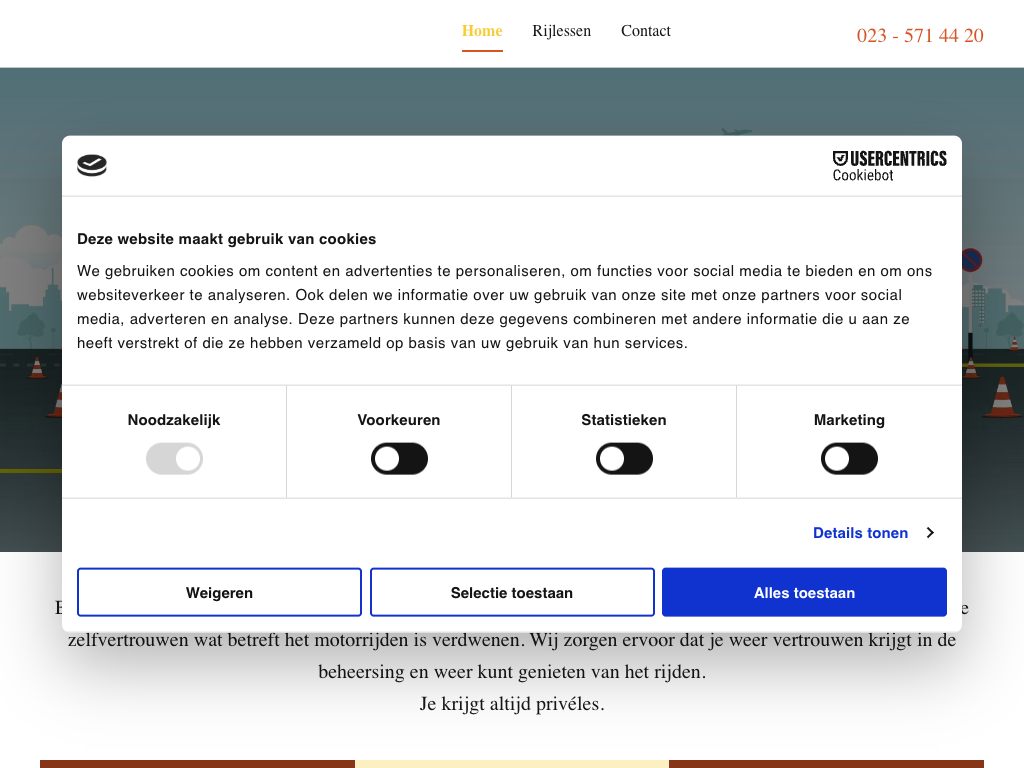Click the Cookiebot logo icon in dialog header
This screenshot has width=1024, height=768.
tap(92, 166)
